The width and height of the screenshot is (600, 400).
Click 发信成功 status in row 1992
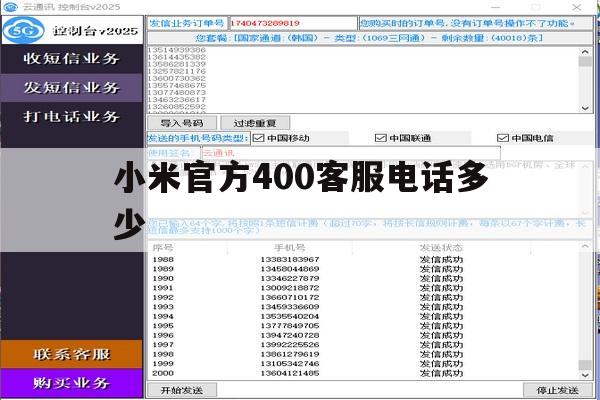441,297
